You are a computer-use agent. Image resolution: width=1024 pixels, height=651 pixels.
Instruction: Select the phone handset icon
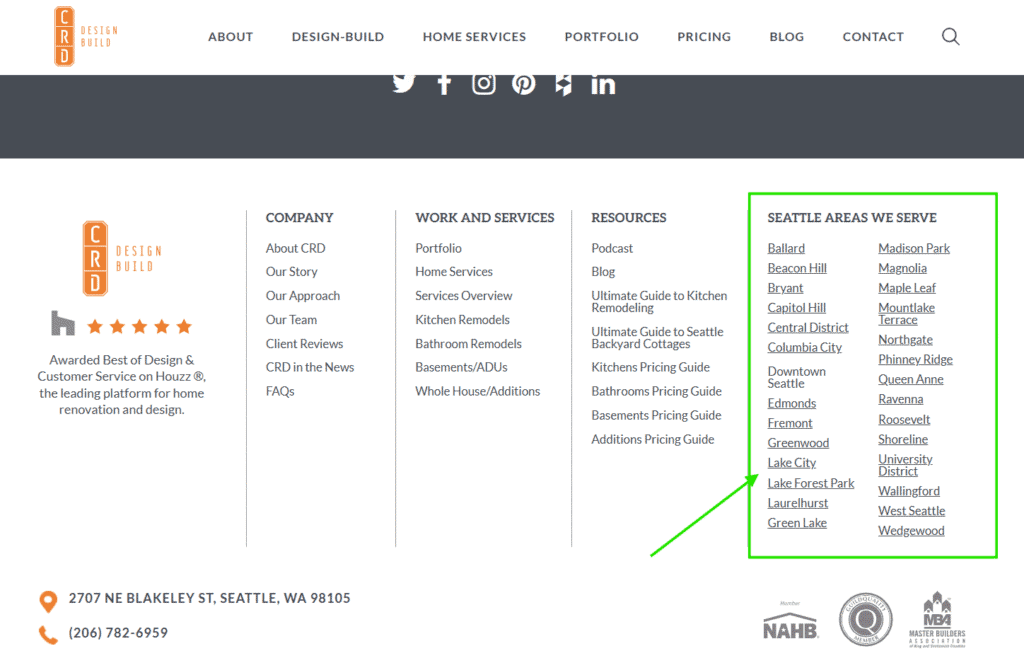tap(48, 632)
